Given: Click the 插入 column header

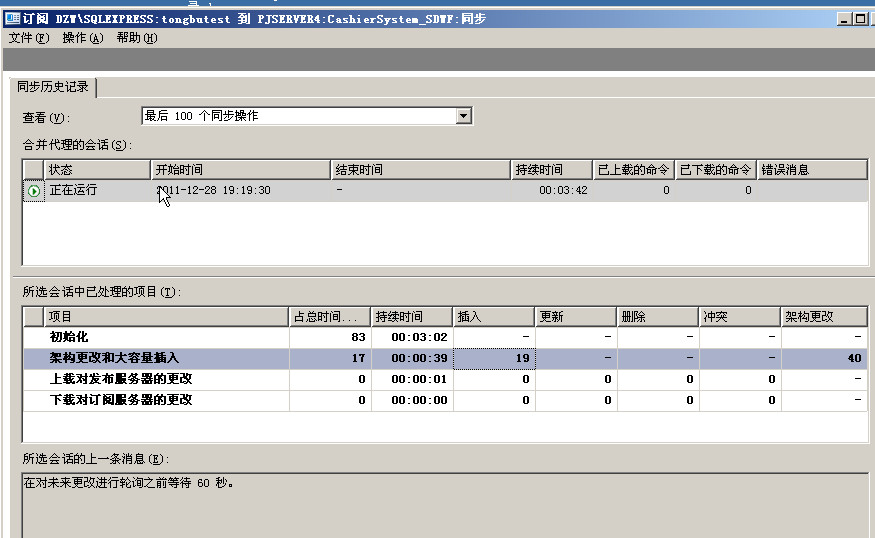Looking at the screenshot, I should (x=494, y=316).
